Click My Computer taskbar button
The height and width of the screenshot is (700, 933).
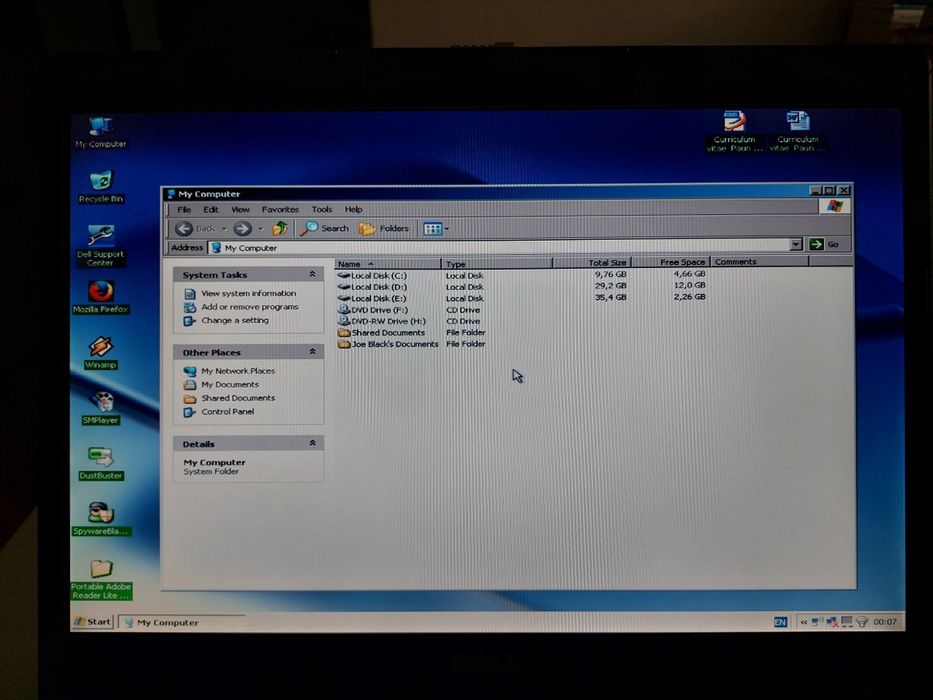[x=182, y=623]
